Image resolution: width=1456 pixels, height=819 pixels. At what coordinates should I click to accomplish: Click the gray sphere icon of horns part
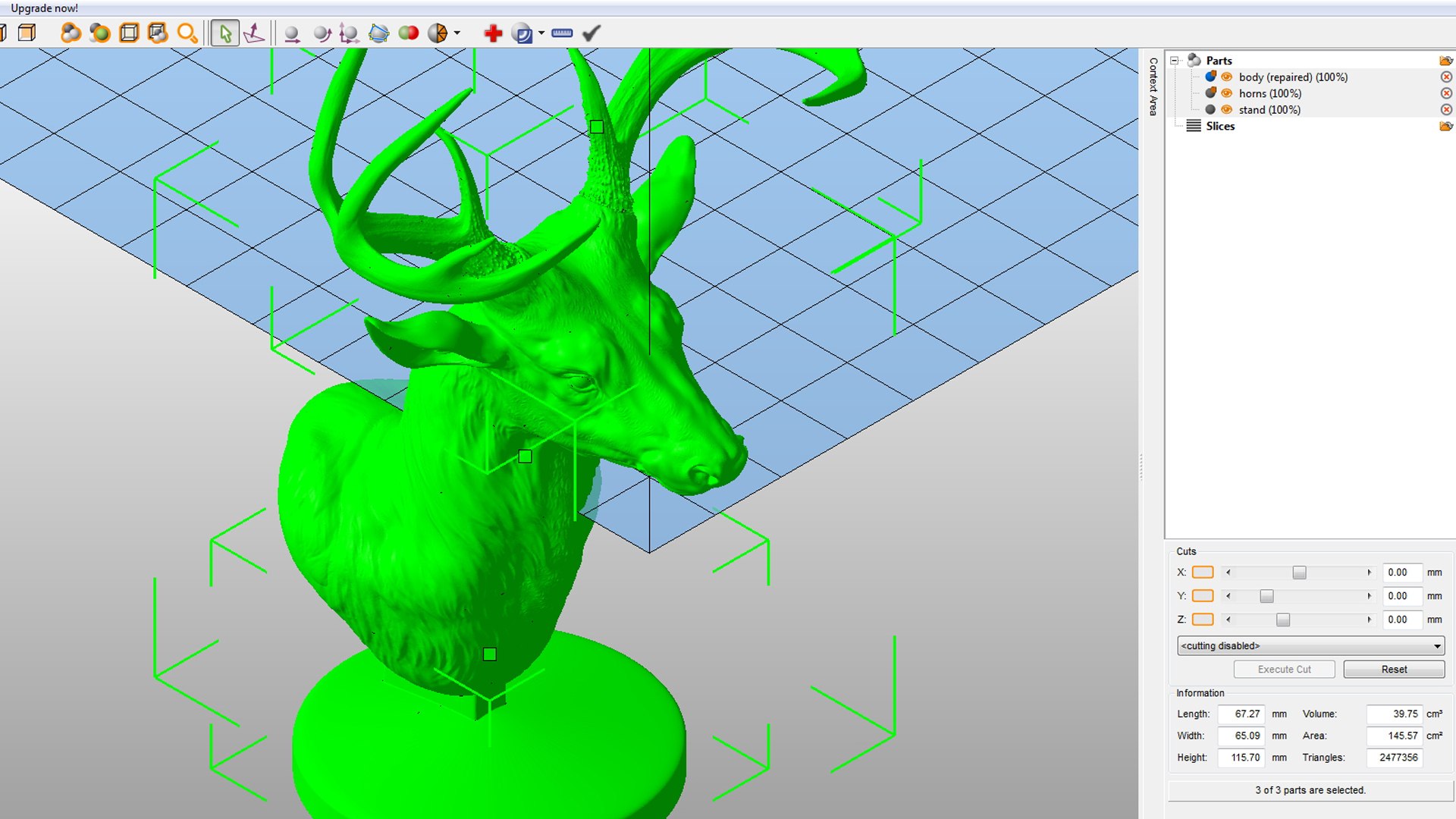click(x=1210, y=93)
